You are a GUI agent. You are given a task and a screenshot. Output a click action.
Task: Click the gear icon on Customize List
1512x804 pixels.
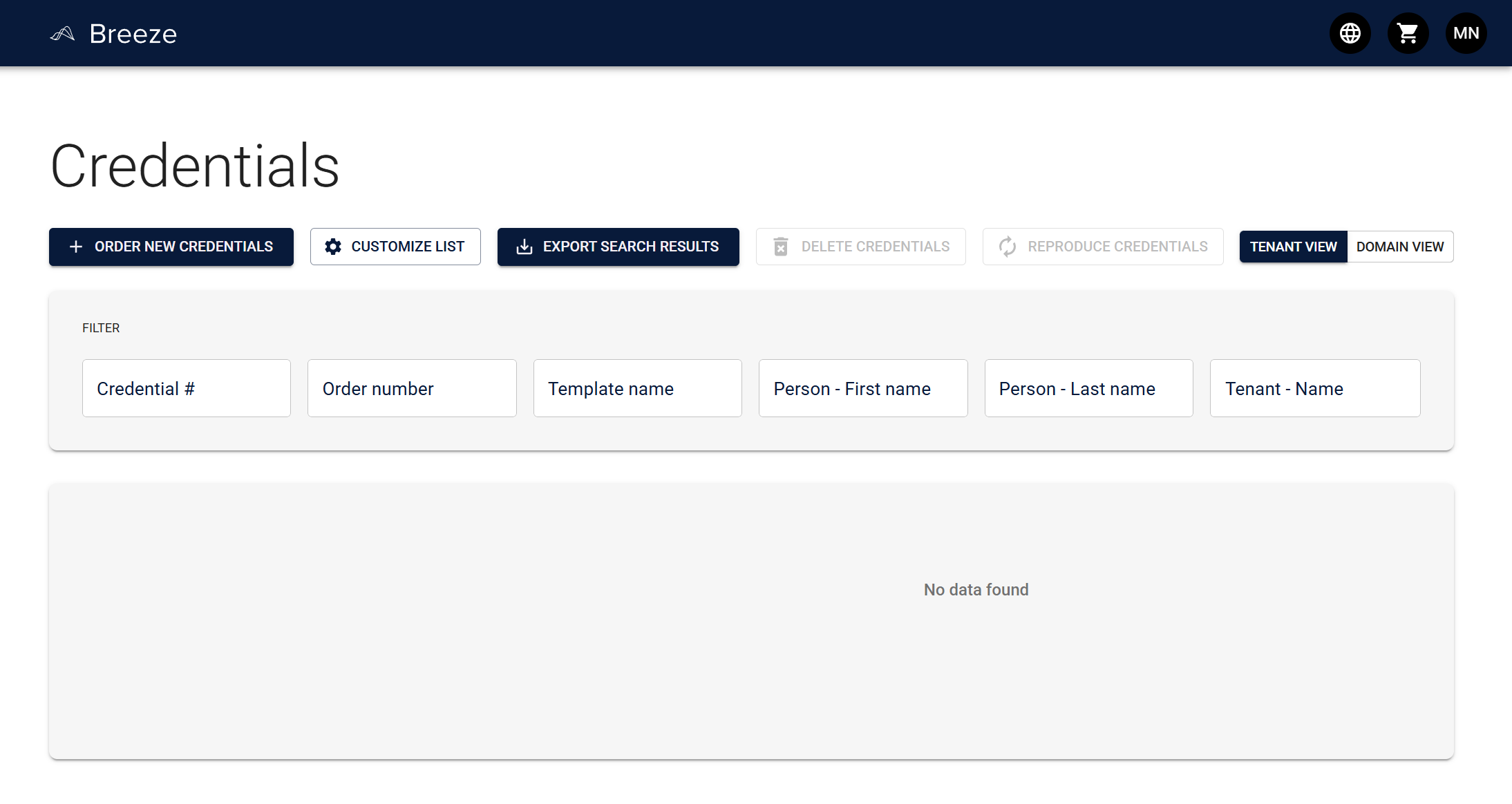point(333,247)
